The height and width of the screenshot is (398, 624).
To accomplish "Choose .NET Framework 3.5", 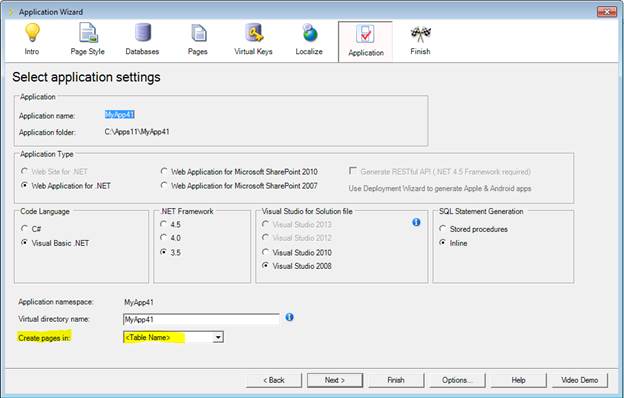I will click(x=163, y=252).
